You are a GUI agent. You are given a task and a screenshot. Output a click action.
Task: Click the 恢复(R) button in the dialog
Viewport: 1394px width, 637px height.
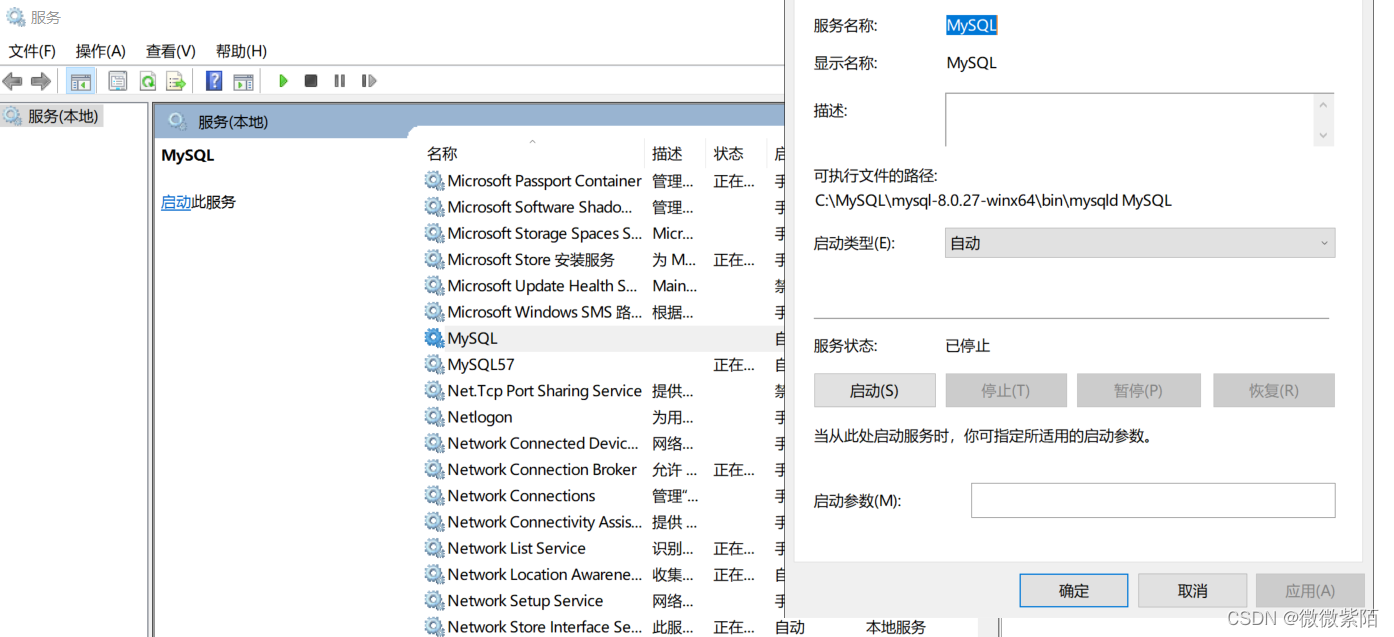click(1274, 391)
